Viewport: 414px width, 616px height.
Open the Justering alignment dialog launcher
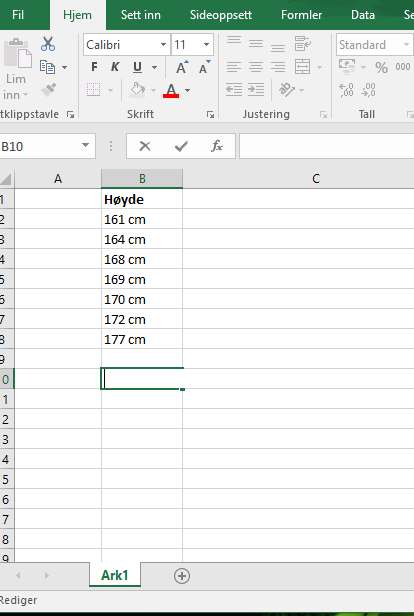(x=323, y=114)
